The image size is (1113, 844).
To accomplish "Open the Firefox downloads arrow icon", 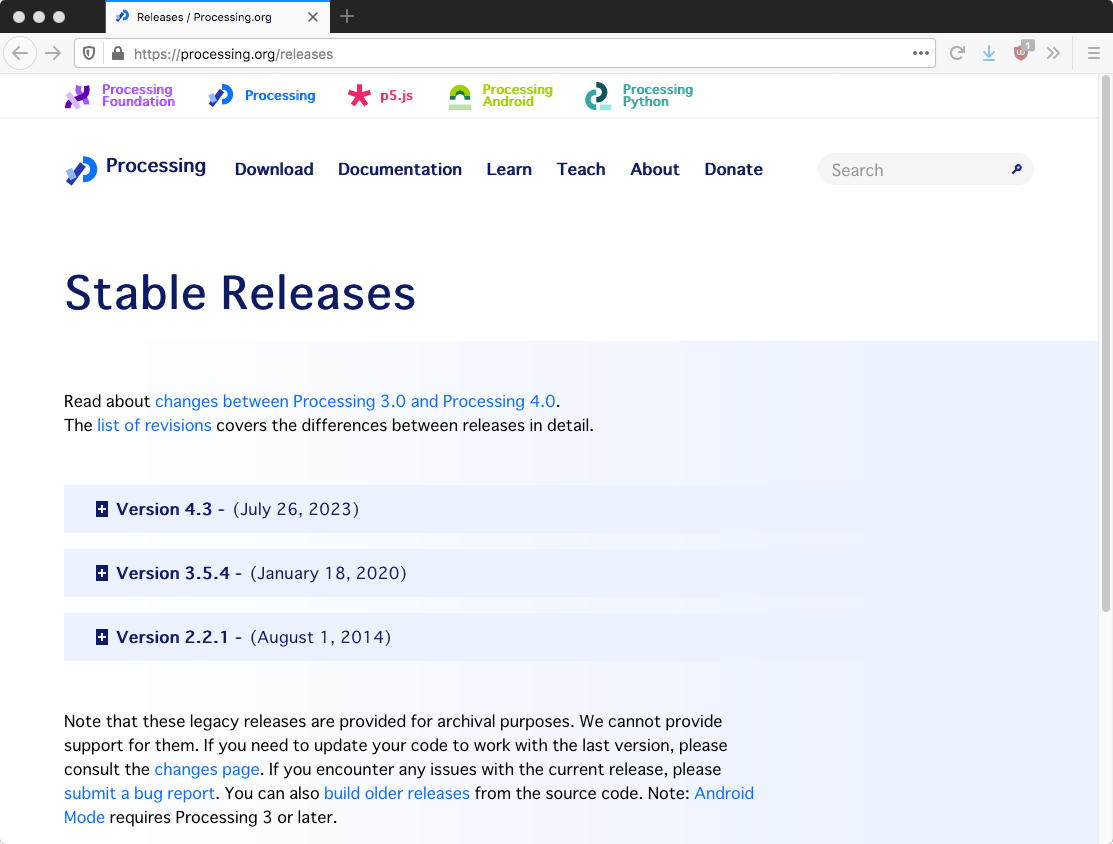I will tap(989, 53).
